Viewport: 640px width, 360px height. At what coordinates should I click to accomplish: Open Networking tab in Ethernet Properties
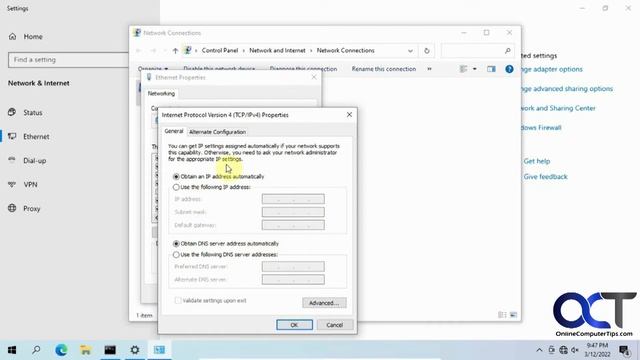click(x=161, y=93)
